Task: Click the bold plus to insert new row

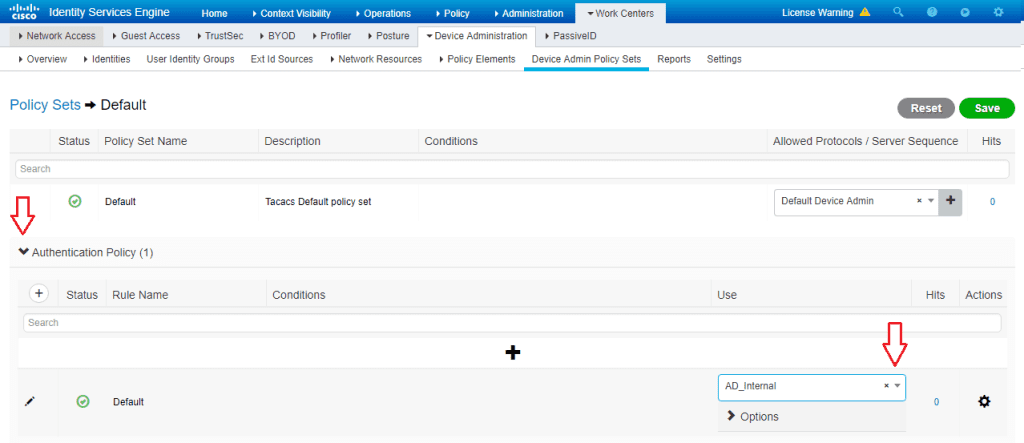Action: pyautogui.click(x=513, y=352)
